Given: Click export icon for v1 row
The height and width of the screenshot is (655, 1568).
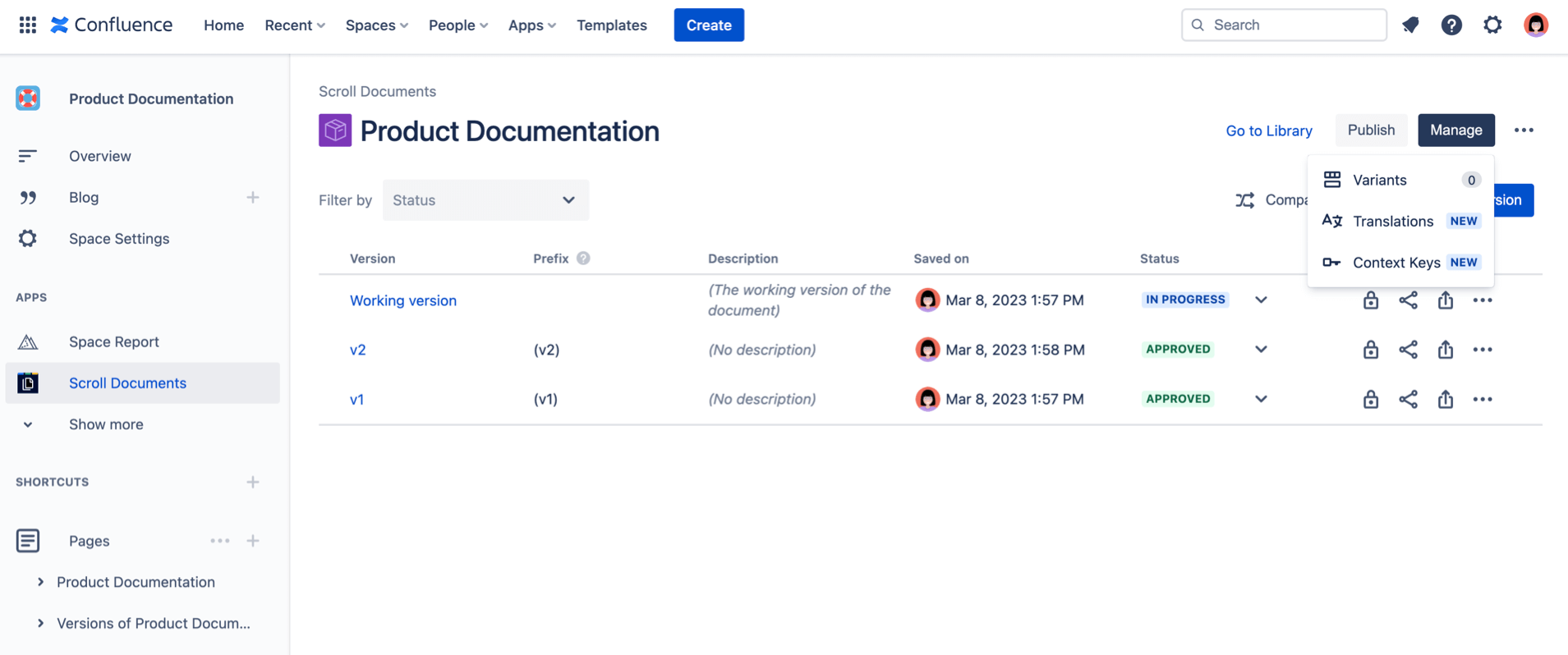Looking at the screenshot, I should (x=1446, y=399).
